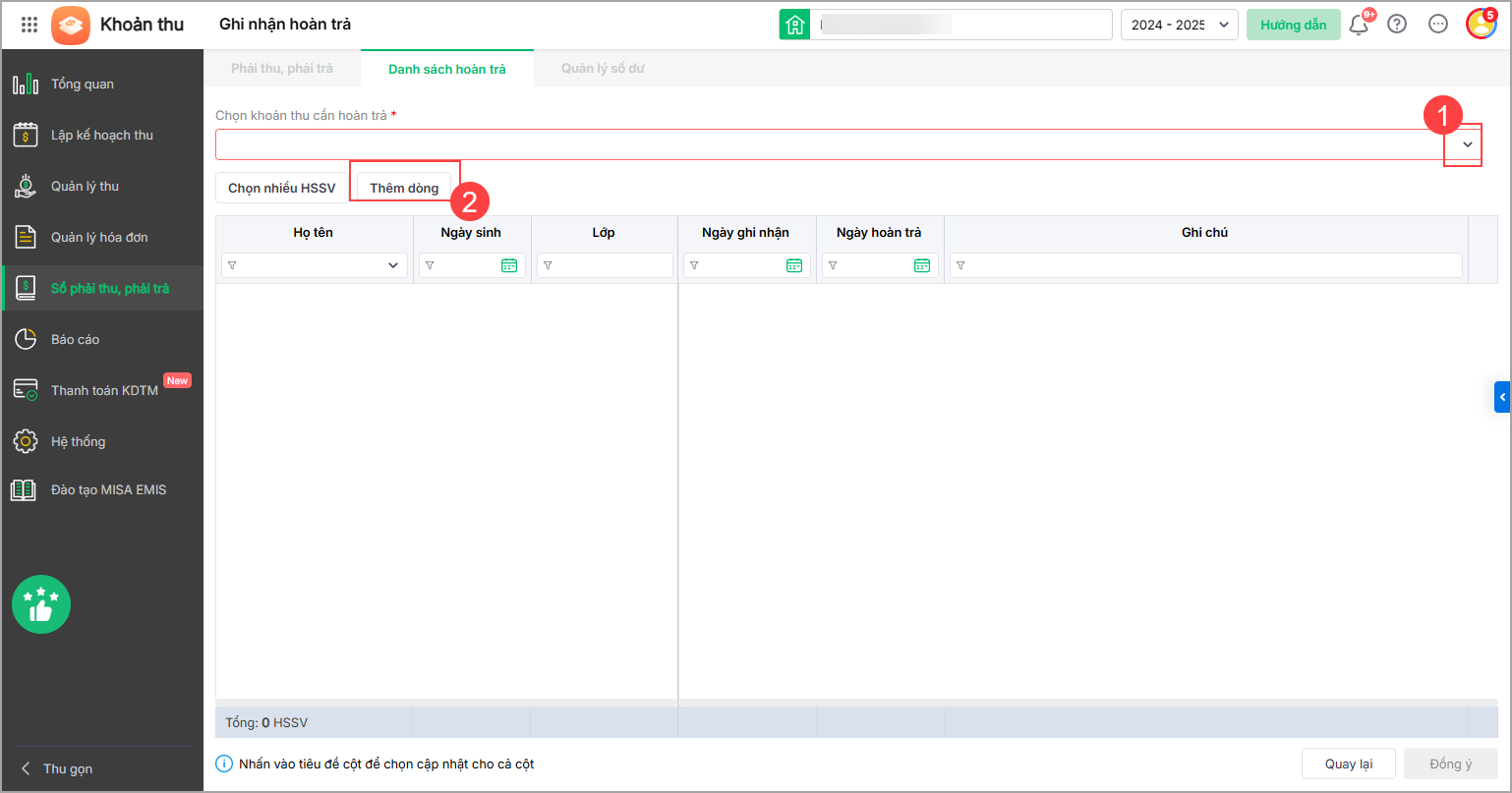
Task: Click the Lớp column header
Action: pos(604,233)
